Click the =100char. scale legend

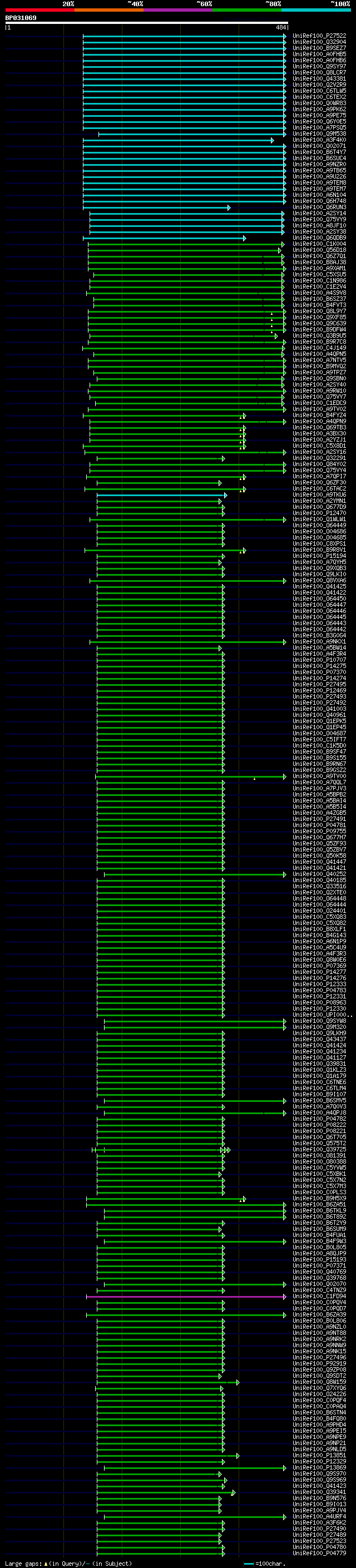264,1564
